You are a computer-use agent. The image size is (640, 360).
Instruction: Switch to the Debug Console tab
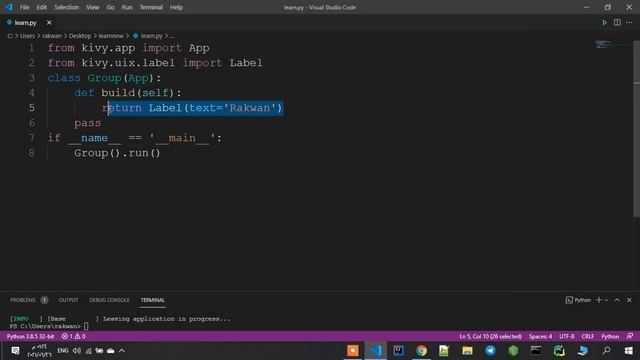(x=109, y=300)
